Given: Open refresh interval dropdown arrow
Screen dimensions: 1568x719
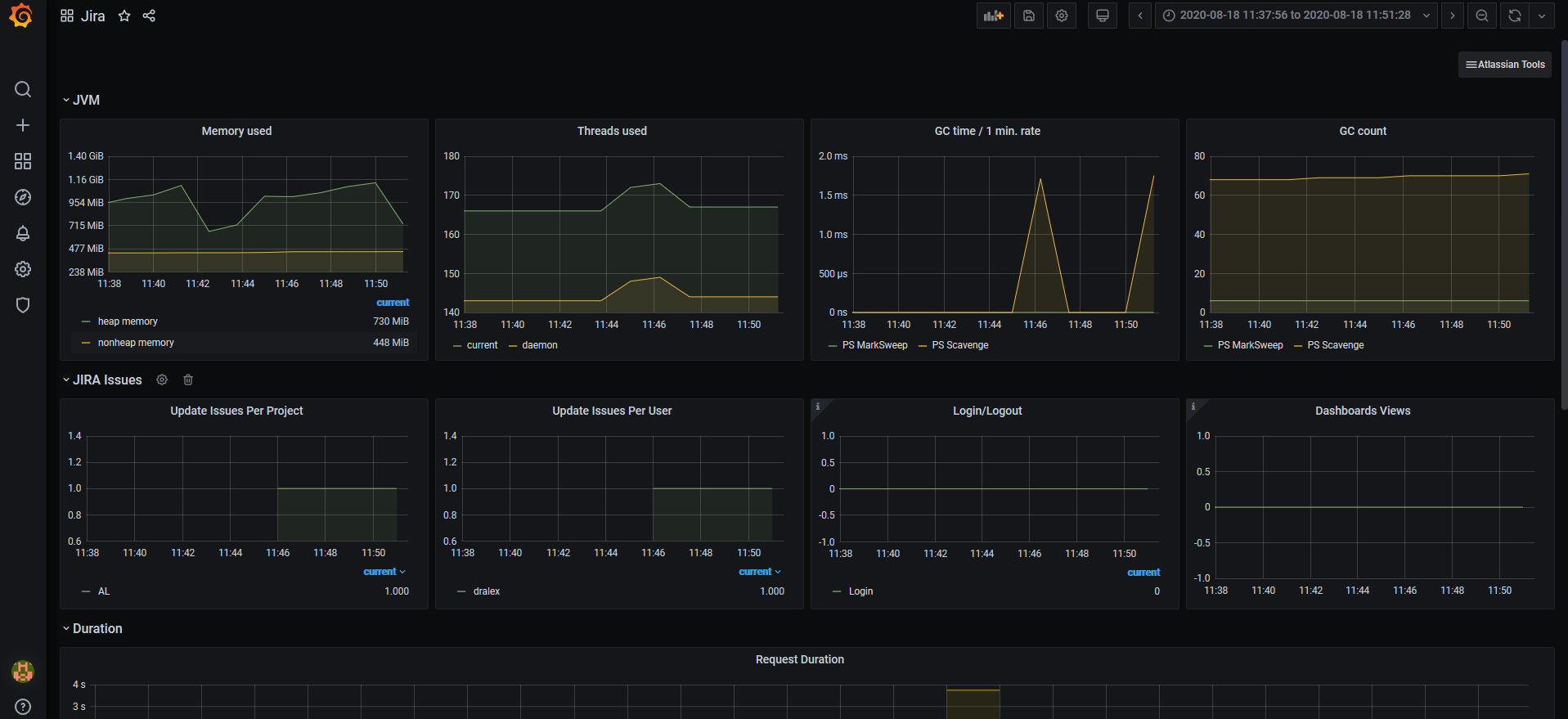Looking at the screenshot, I should (x=1542, y=16).
